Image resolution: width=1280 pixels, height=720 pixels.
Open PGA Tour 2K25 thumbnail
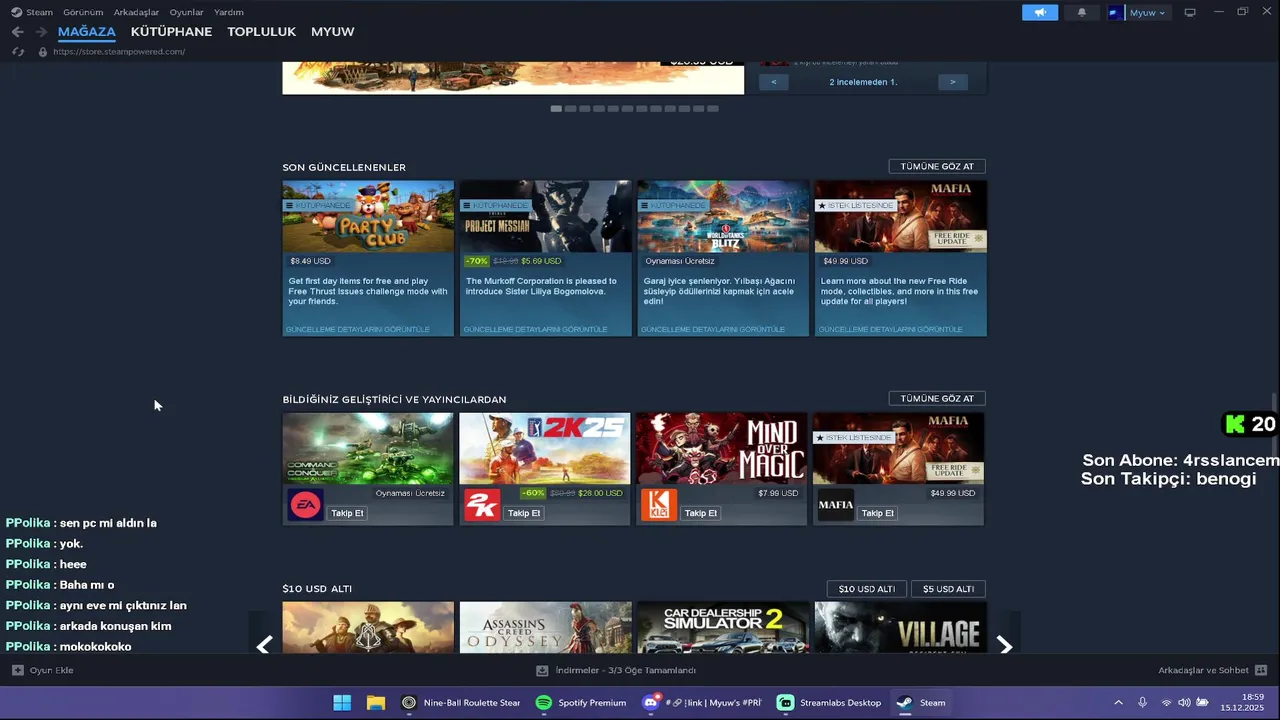pyautogui.click(x=545, y=448)
